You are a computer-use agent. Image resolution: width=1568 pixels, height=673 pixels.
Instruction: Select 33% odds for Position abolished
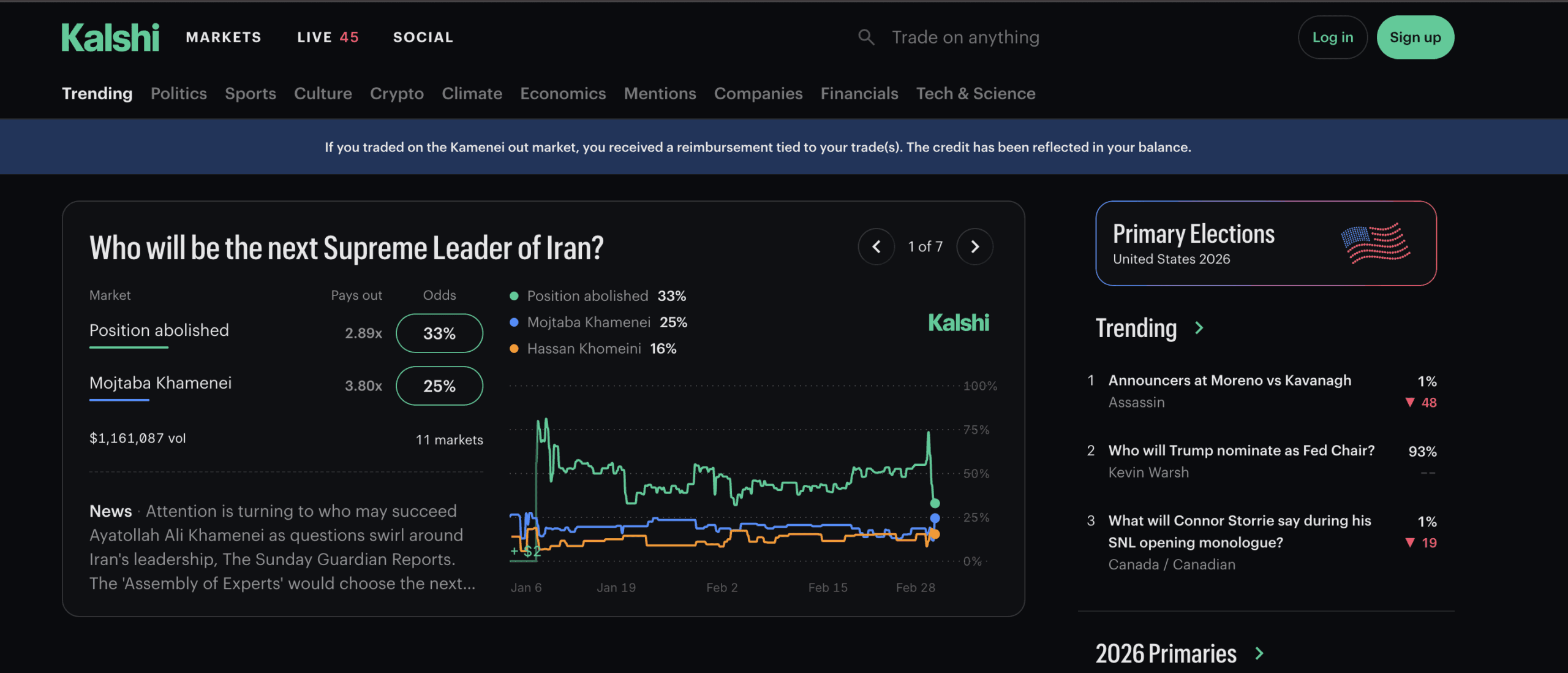click(439, 333)
